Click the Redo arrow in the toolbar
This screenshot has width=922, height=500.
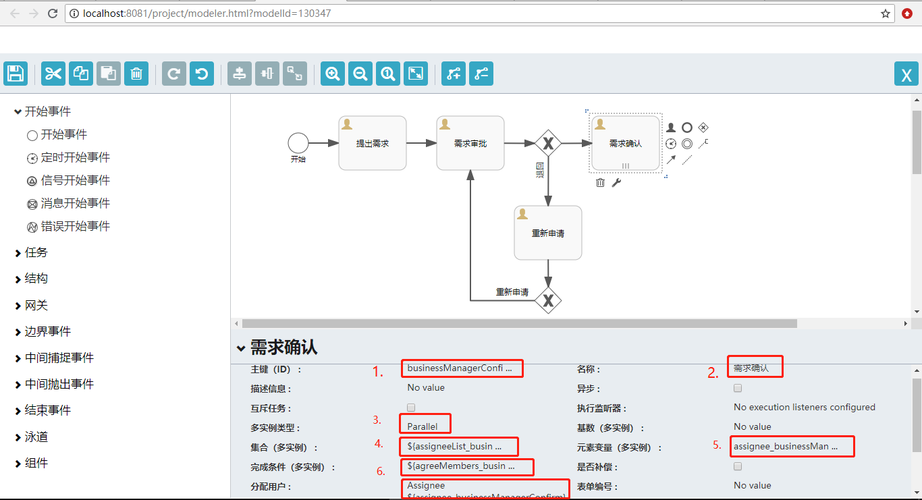click(x=174, y=74)
